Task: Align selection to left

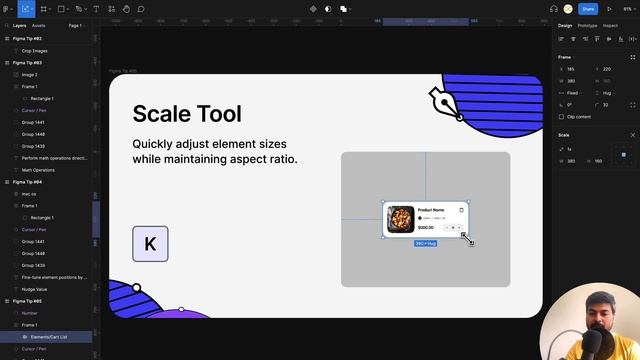Action: [561, 39]
